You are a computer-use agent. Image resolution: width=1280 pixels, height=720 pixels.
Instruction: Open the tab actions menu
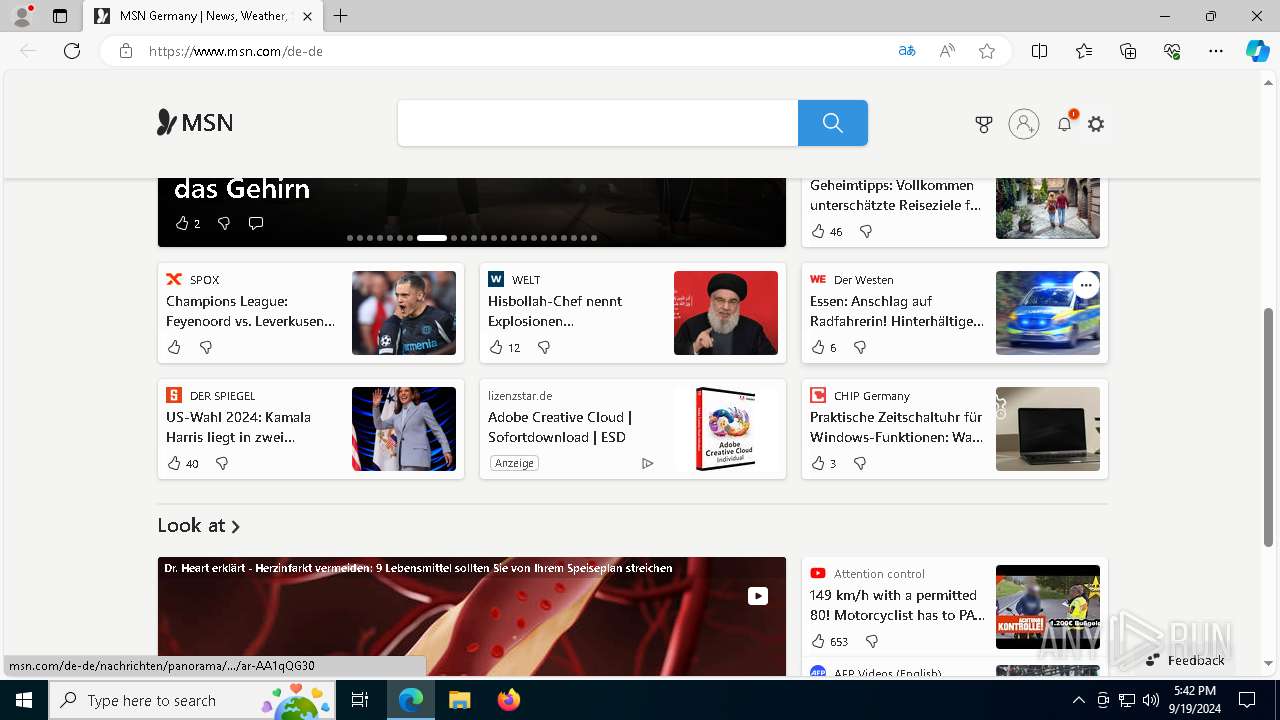(60, 16)
